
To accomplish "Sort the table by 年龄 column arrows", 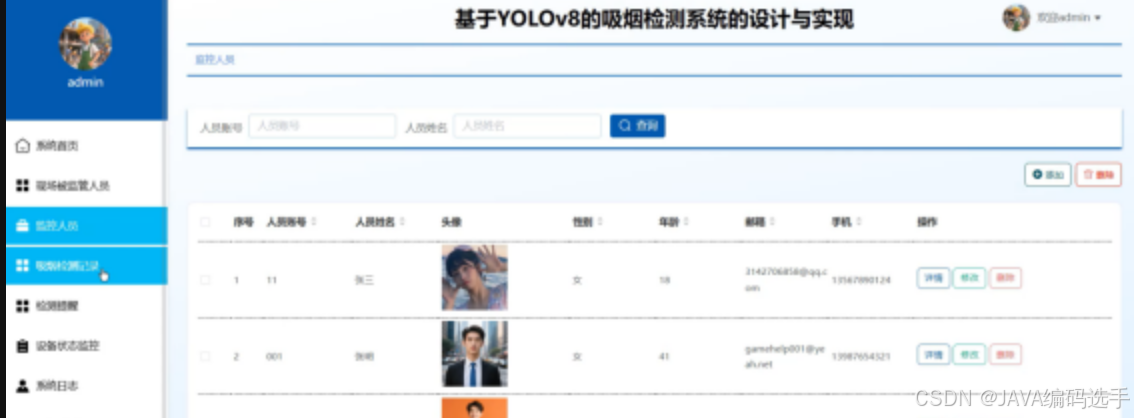I will click(x=686, y=222).
